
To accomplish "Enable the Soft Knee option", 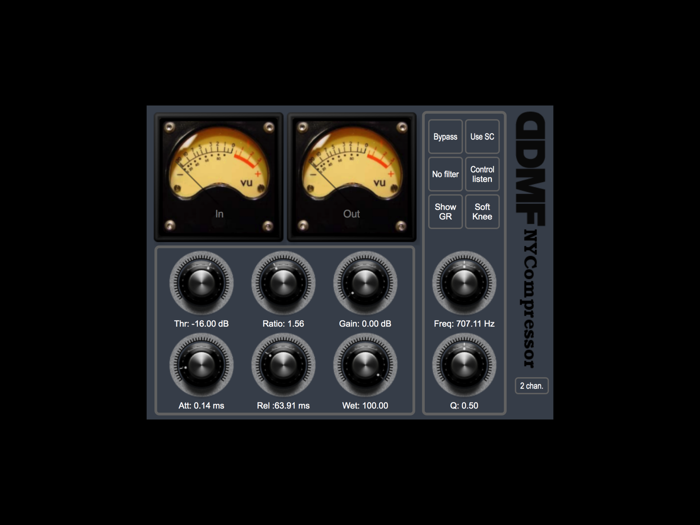I will click(x=482, y=212).
